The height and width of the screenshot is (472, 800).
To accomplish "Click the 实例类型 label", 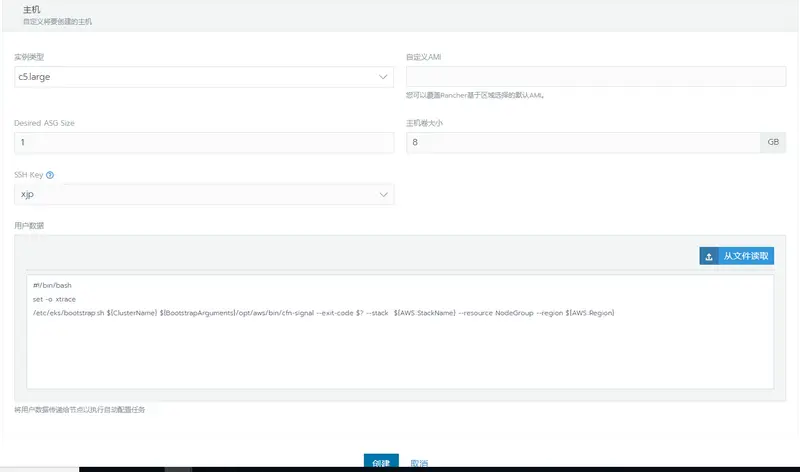I will point(29,57).
